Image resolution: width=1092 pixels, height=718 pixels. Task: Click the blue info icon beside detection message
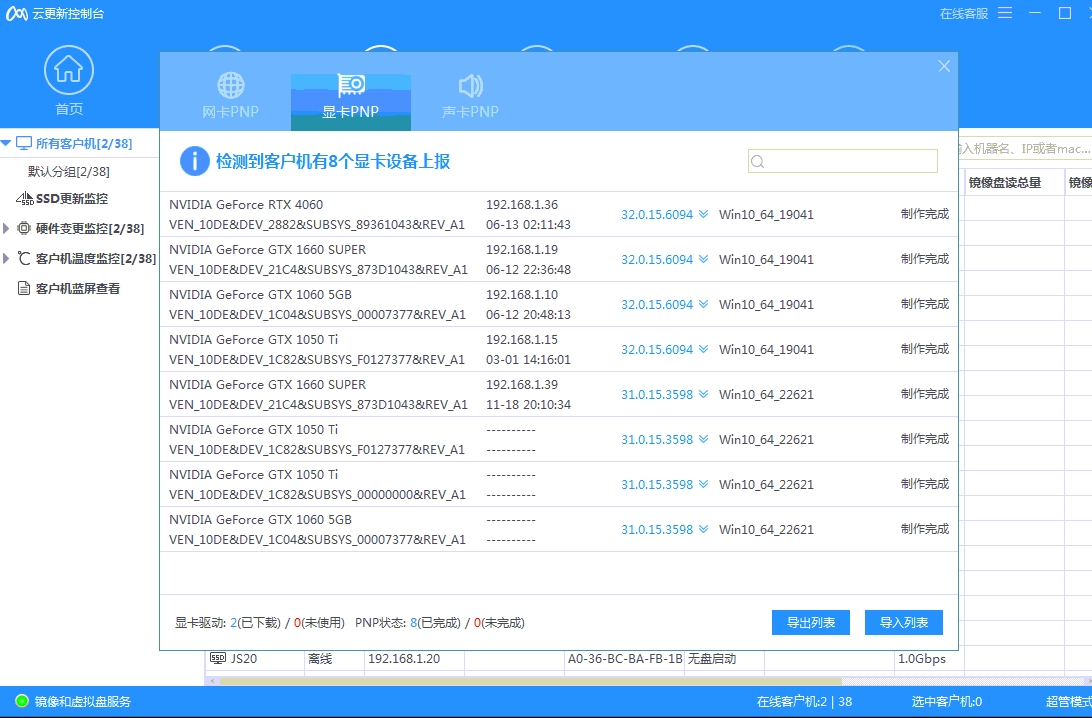click(x=194, y=162)
